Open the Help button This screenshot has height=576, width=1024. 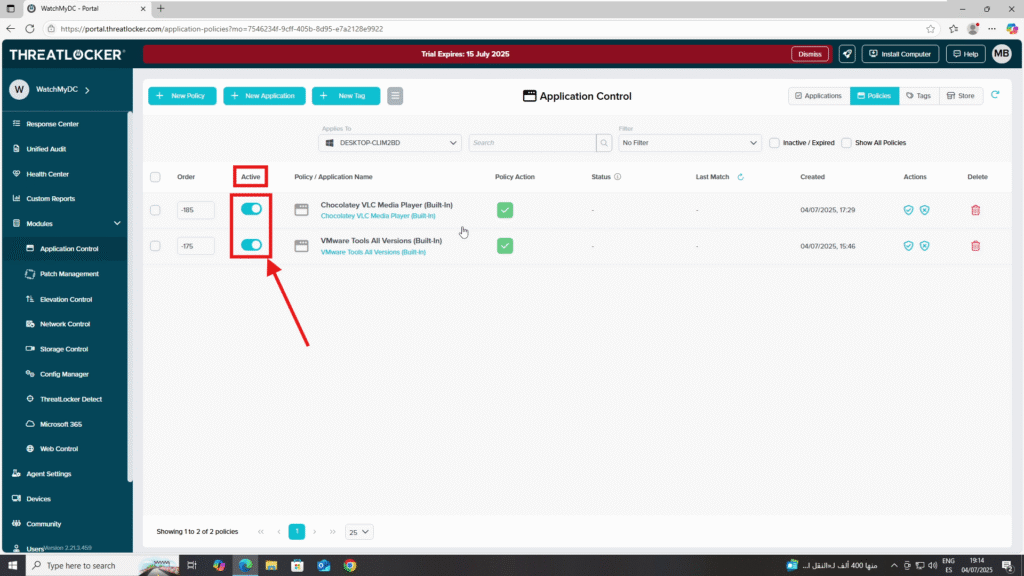(965, 54)
